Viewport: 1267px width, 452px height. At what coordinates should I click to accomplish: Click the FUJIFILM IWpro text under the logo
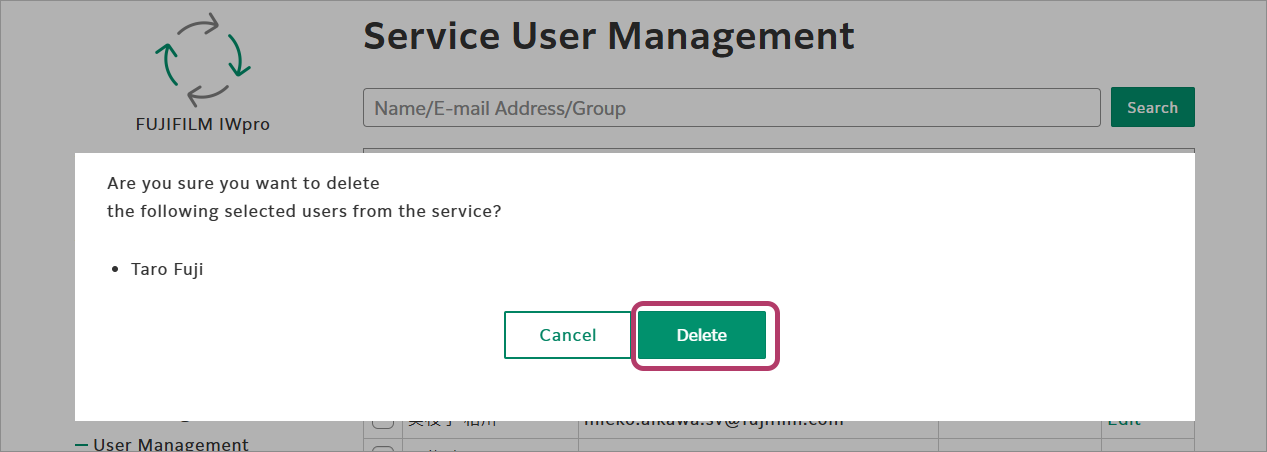point(203,125)
